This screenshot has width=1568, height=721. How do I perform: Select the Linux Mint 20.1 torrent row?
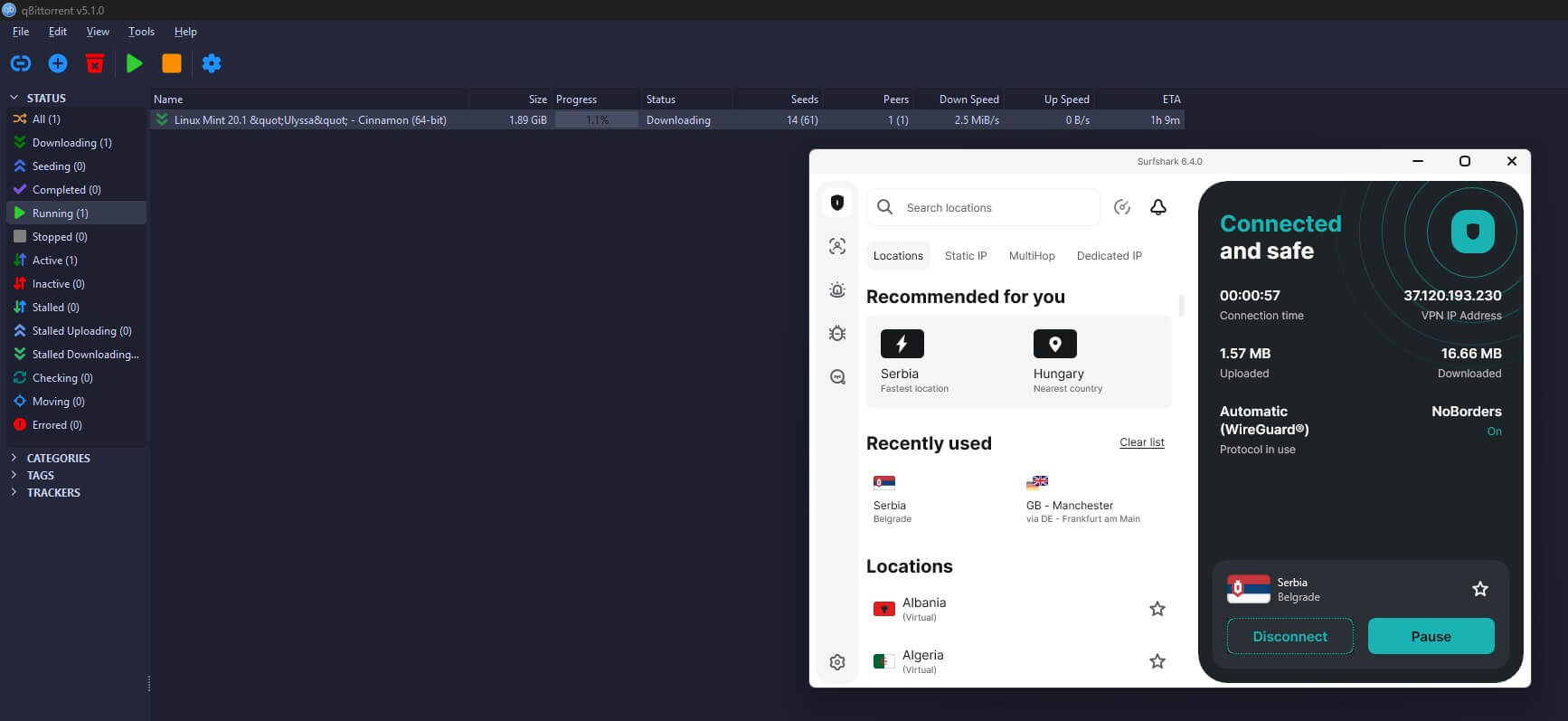(x=667, y=119)
